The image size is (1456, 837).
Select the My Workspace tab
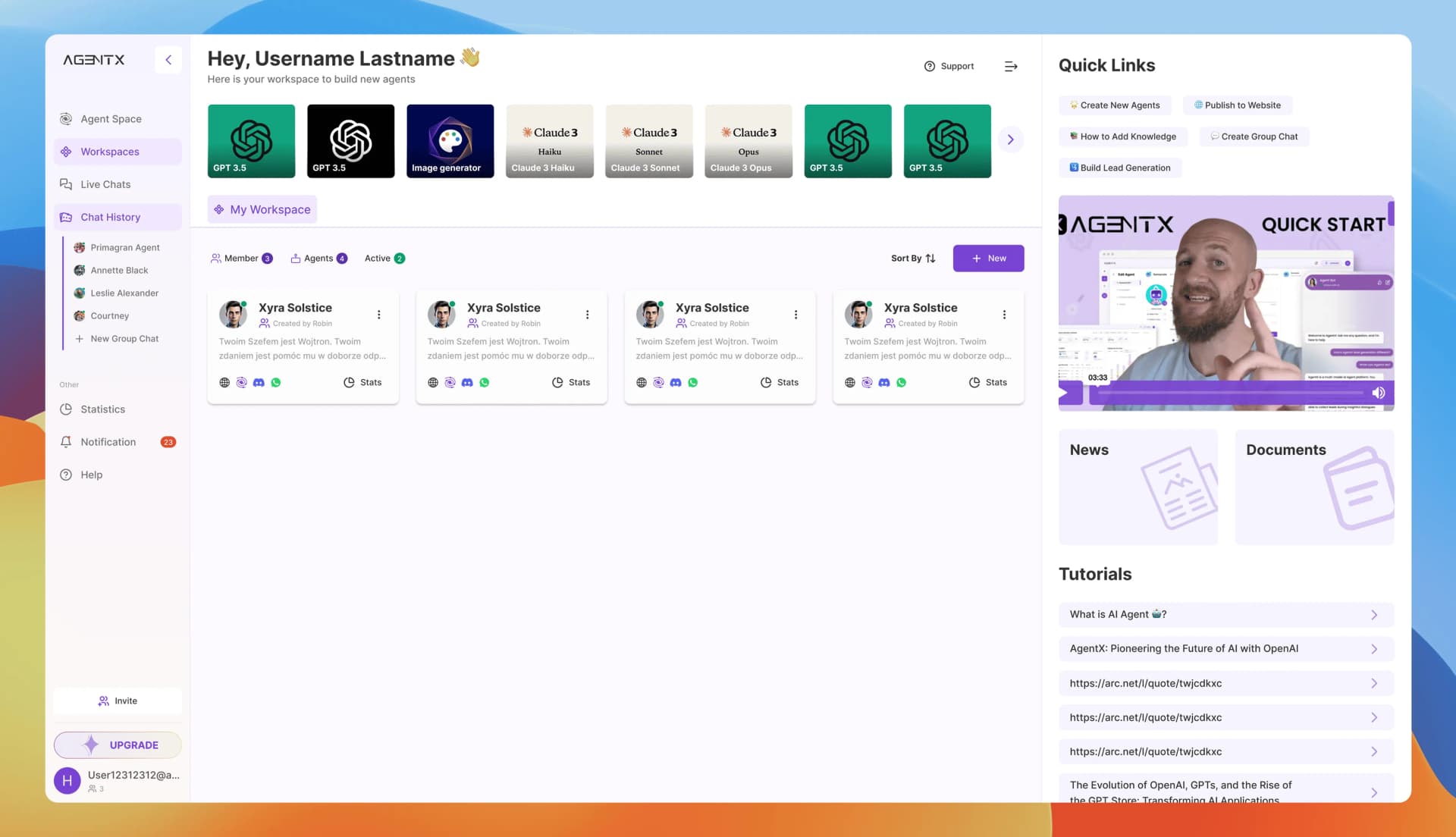[262, 209]
